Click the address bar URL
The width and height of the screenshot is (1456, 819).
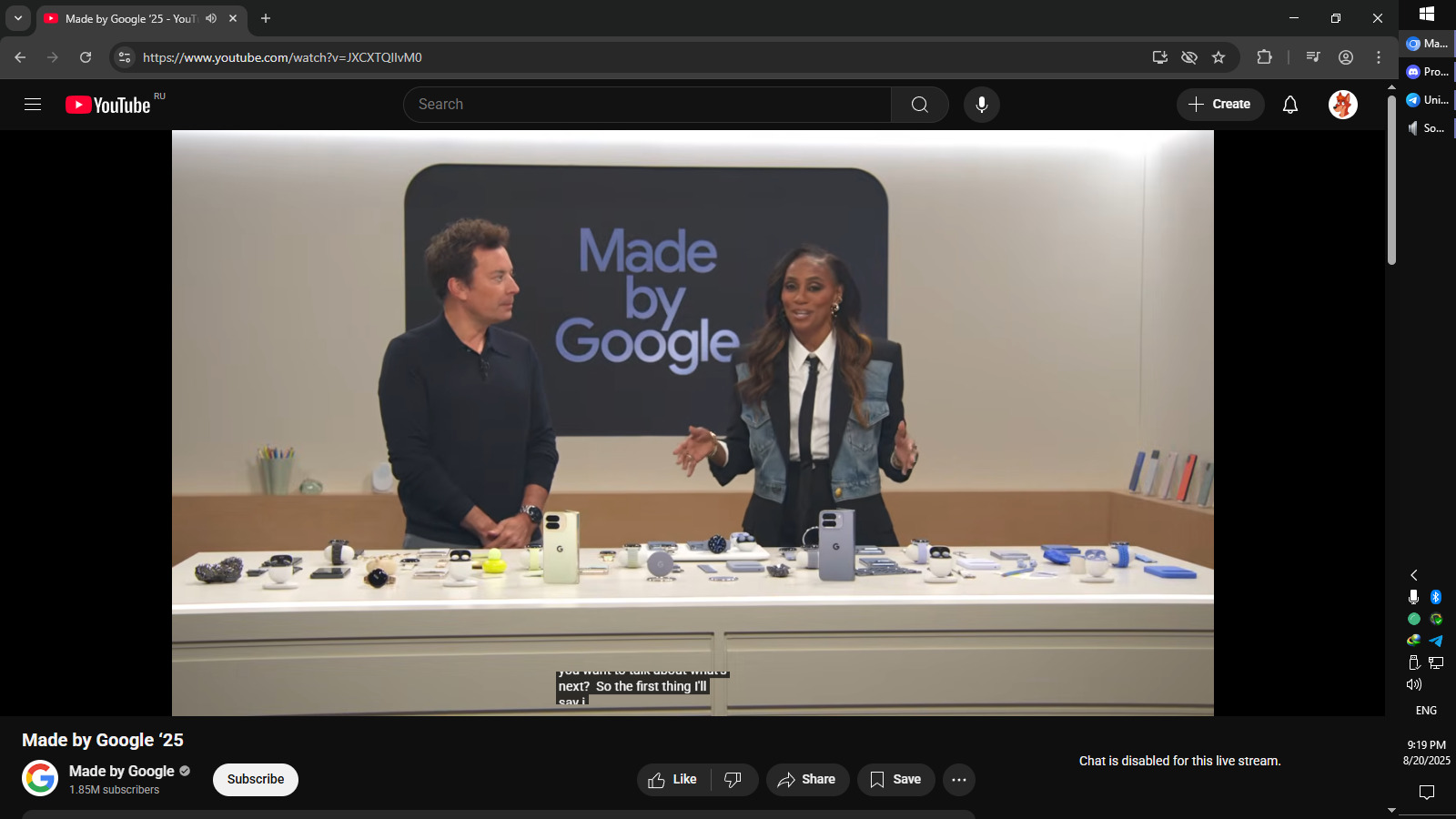coord(282,57)
